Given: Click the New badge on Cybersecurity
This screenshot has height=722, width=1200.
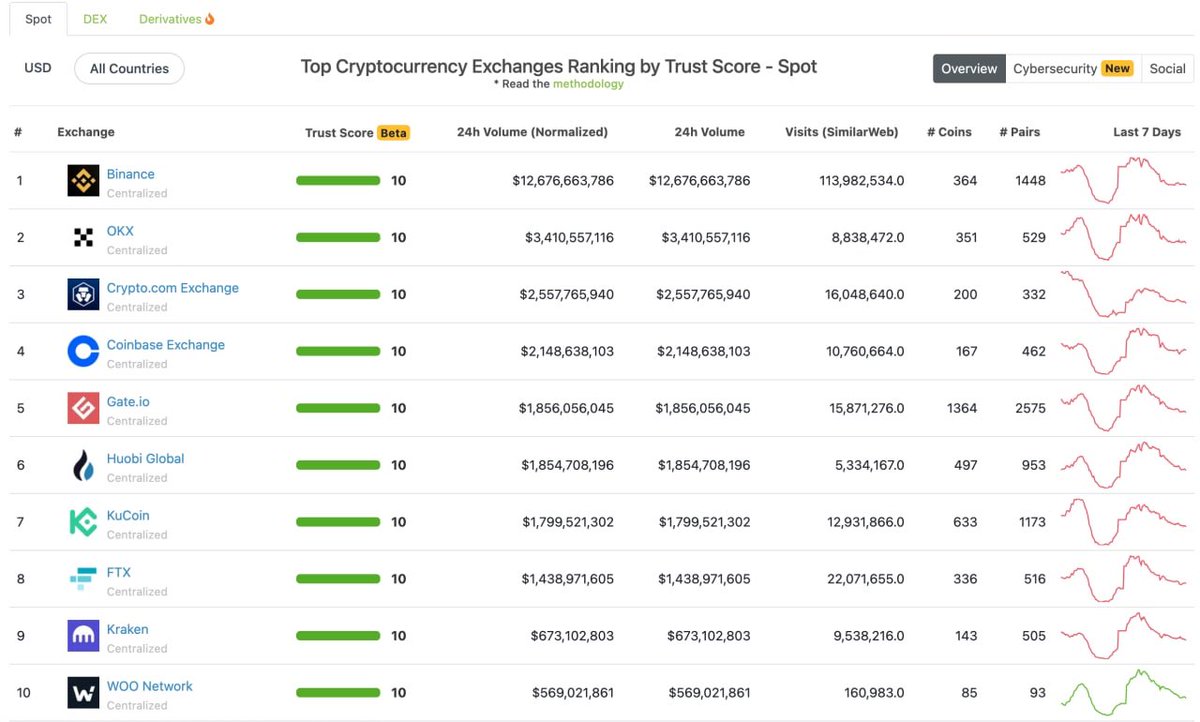Looking at the screenshot, I should coord(1117,69).
